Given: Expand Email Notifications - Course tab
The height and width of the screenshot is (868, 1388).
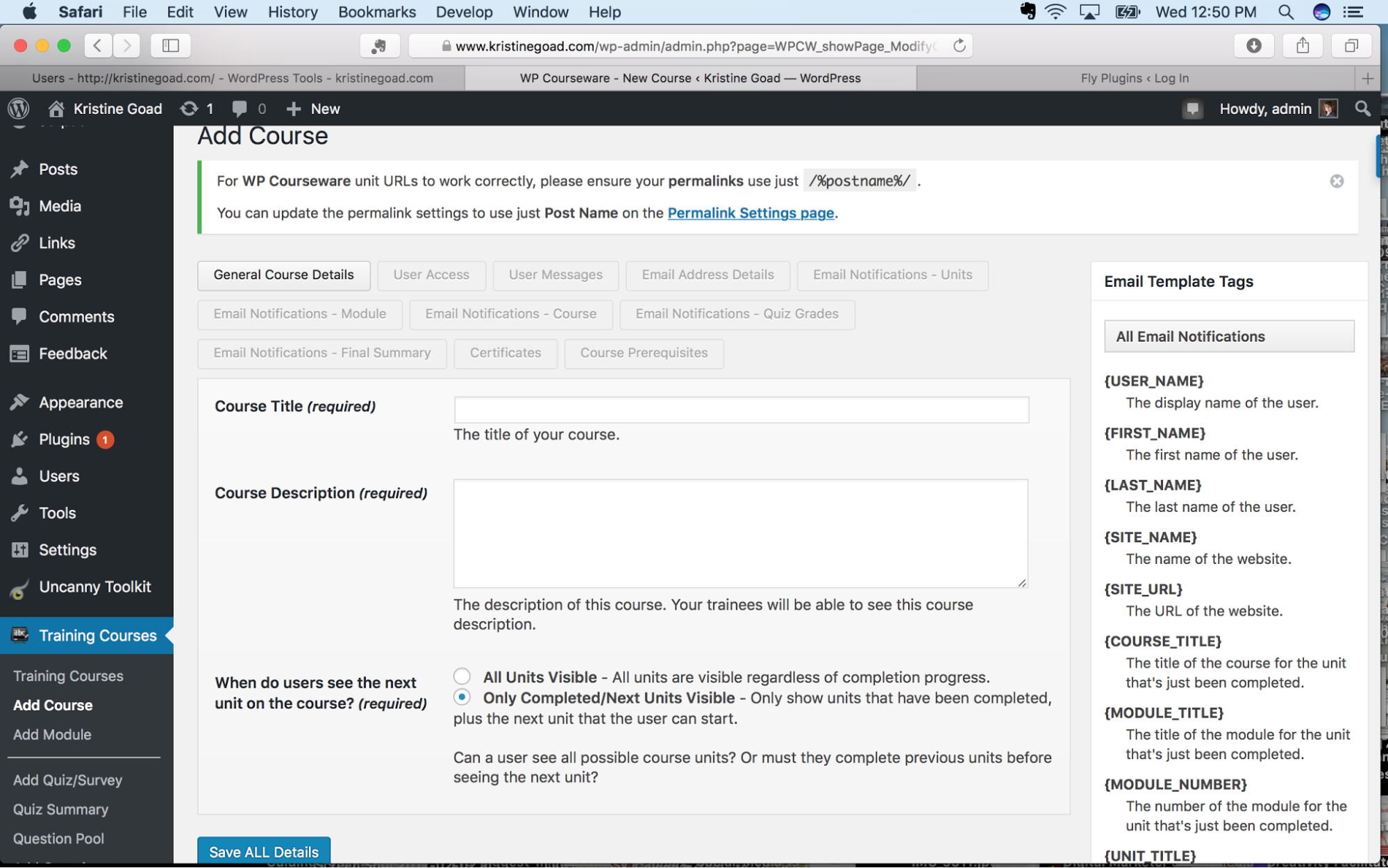Looking at the screenshot, I should coord(510,313).
